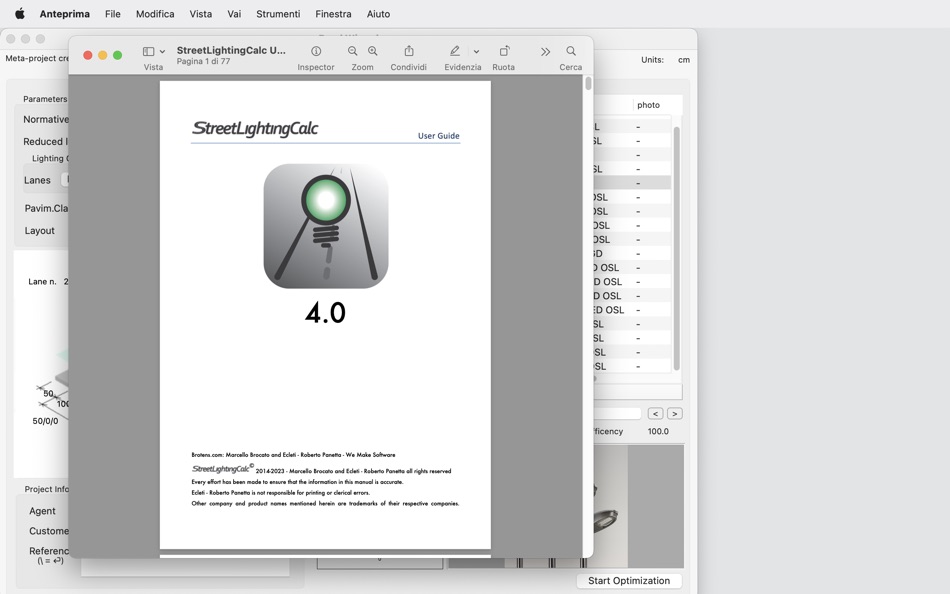The image size is (950, 594).
Task: Open the Strumenti menu
Action: (x=278, y=13)
